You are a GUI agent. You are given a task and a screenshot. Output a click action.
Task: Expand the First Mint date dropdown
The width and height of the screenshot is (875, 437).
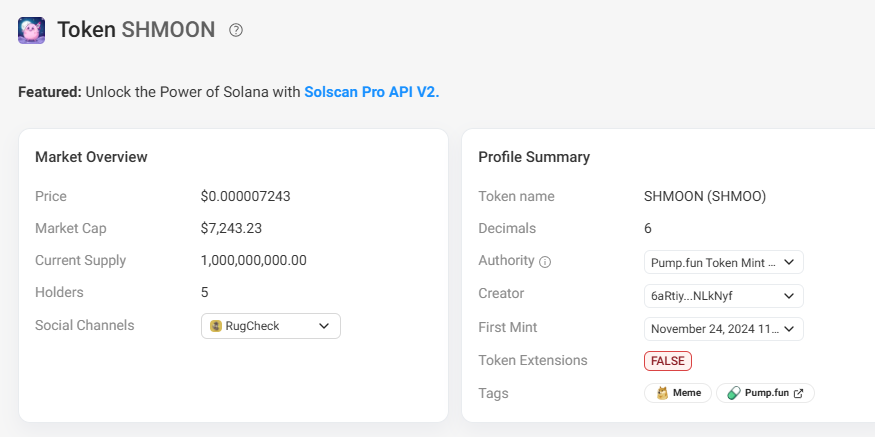[x=724, y=329]
